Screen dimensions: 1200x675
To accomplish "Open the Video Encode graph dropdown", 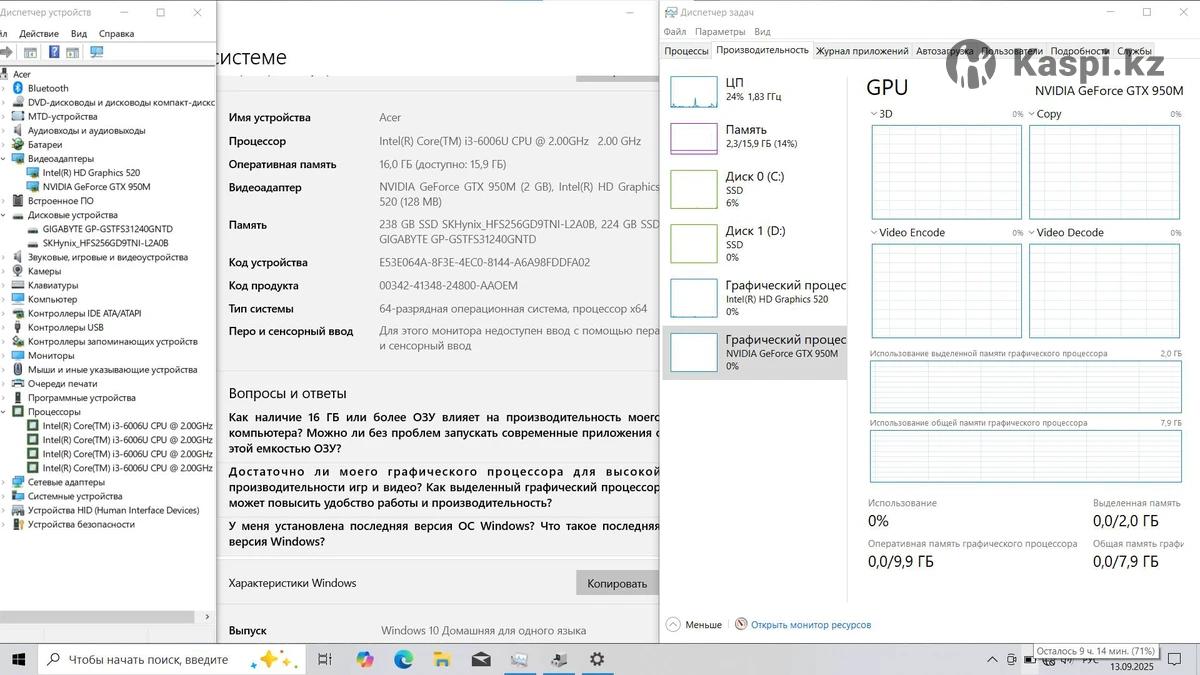I will click(875, 233).
